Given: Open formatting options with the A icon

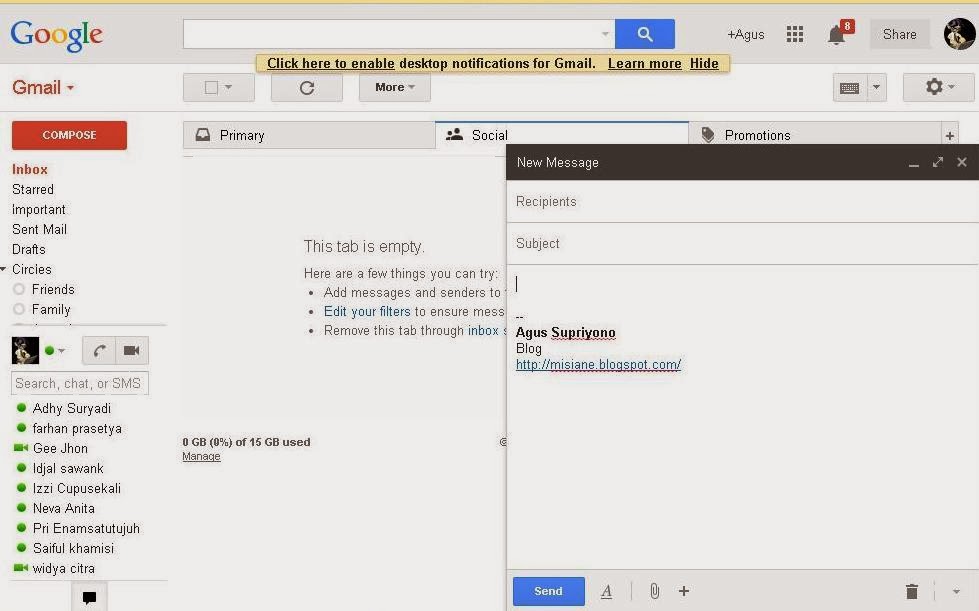Looking at the screenshot, I should coord(606,591).
